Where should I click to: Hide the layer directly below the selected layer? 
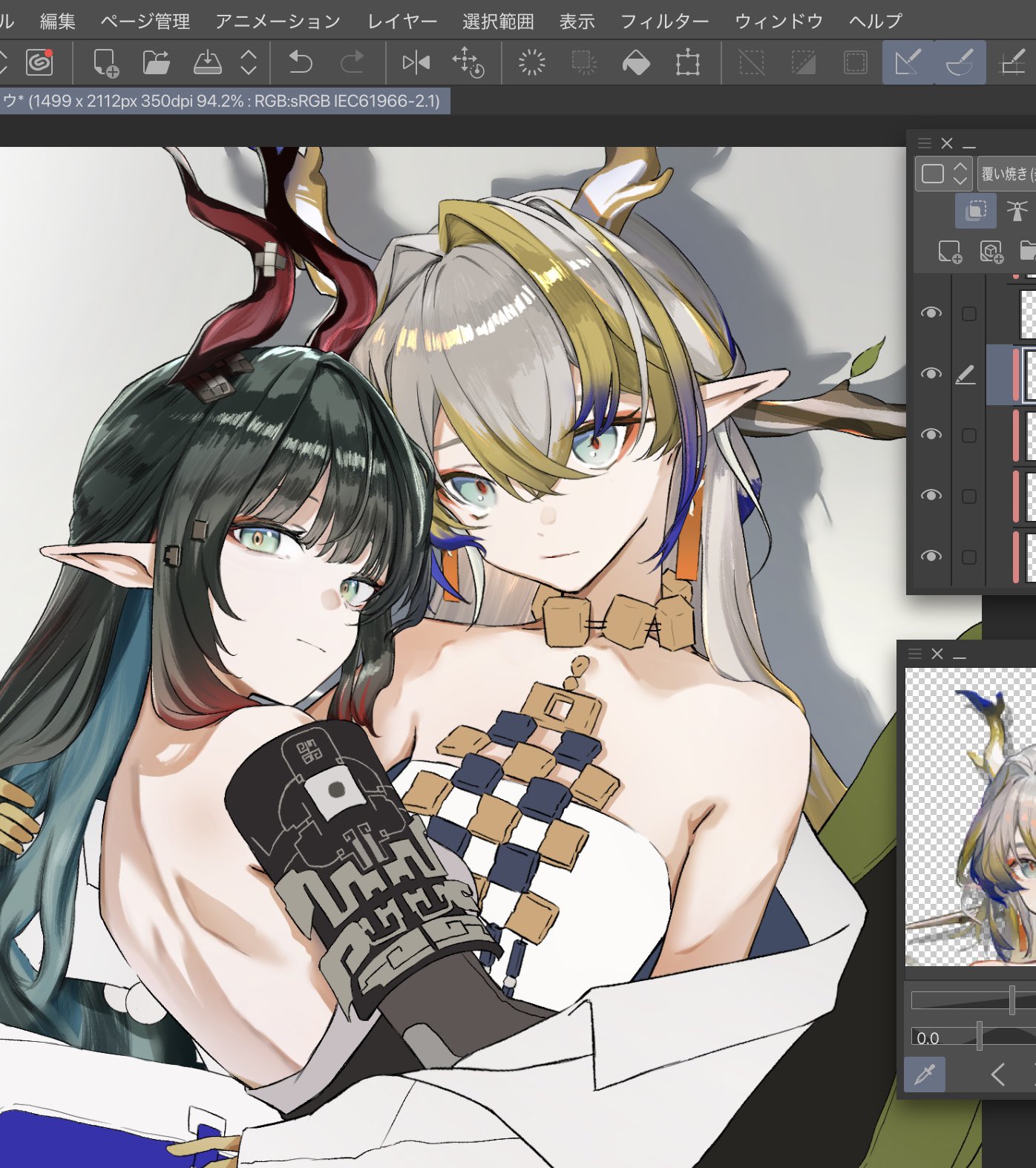(x=931, y=435)
